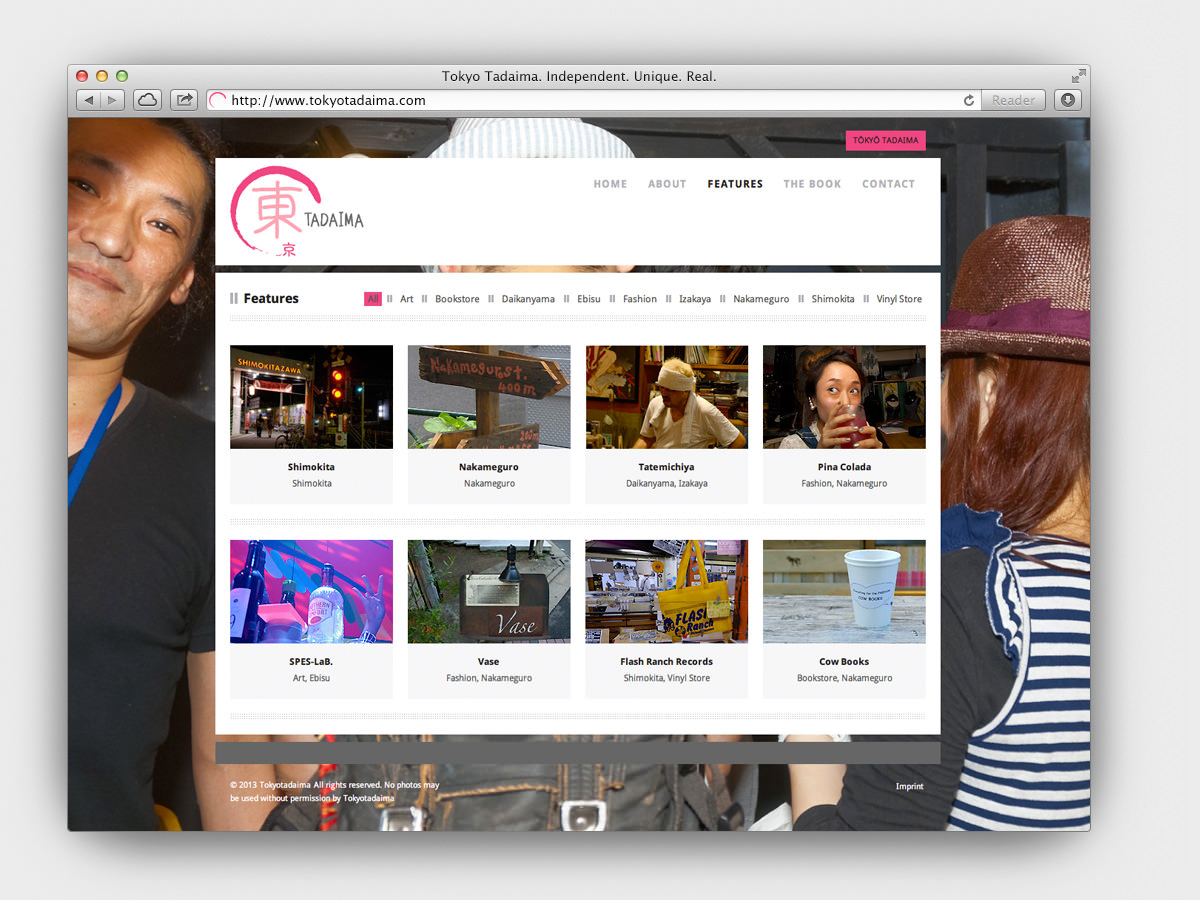Open the iCloud tabs cloud icon
The height and width of the screenshot is (900, 1200).
click(x=147, y=100)
